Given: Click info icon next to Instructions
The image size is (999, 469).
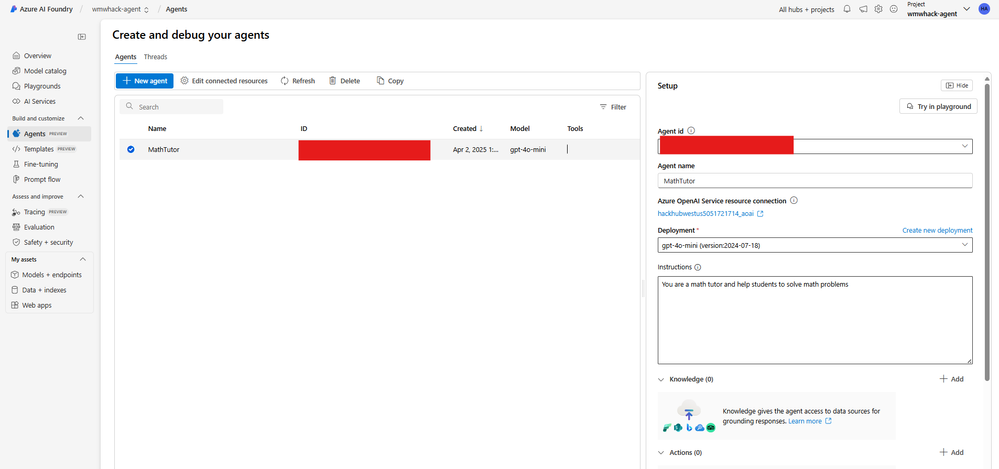Looking at the screenshot, I should [697, 267].
